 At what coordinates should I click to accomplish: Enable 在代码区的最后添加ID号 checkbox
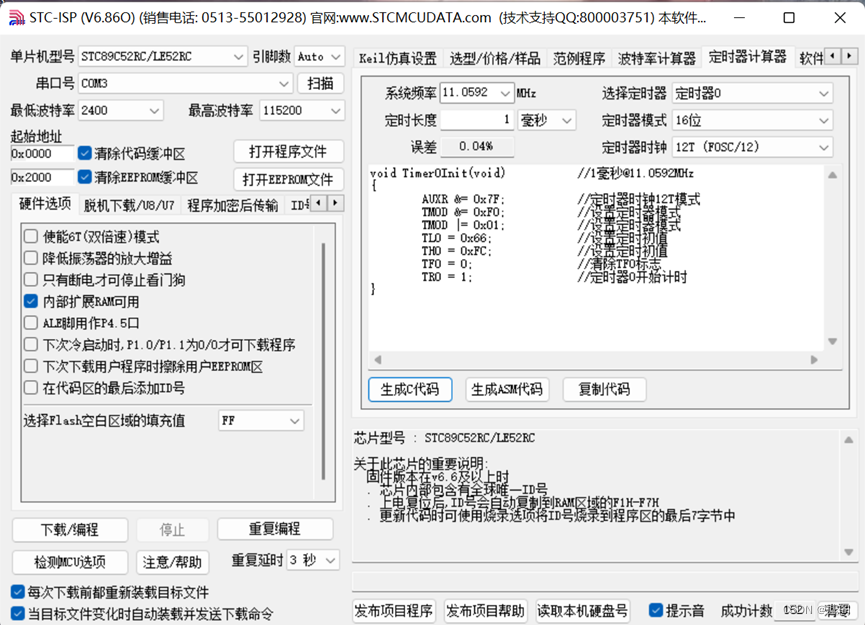click(31, 388)
